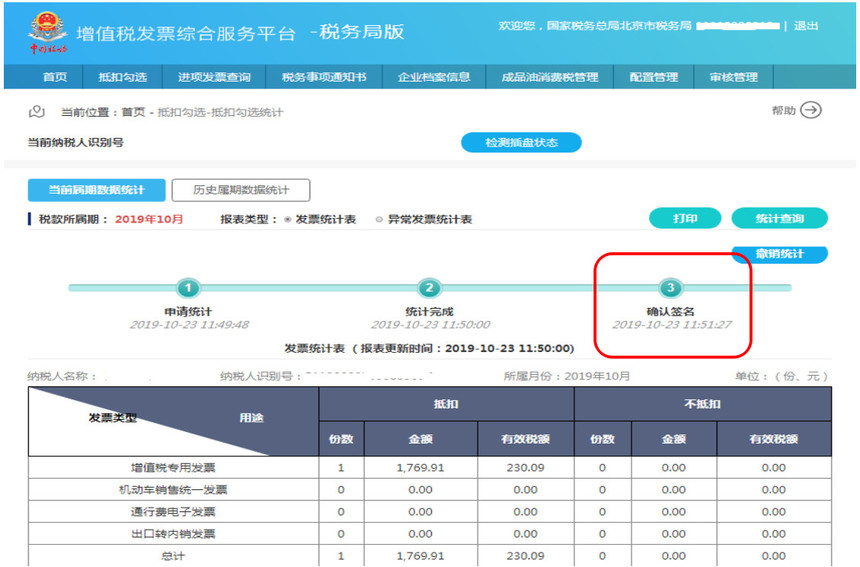Click step 2 circle 统计完成
The image size is (860, 567).
pos(429,288)
